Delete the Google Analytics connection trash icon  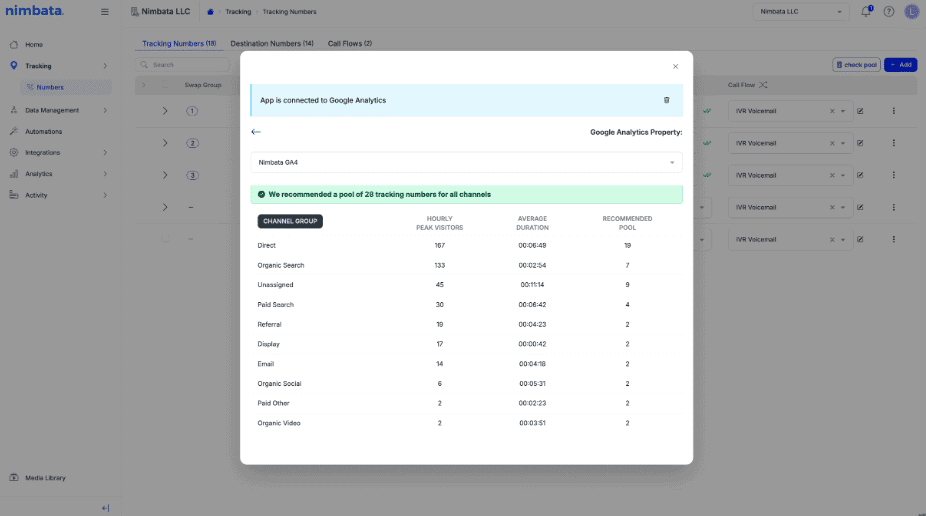click(666, 100)
